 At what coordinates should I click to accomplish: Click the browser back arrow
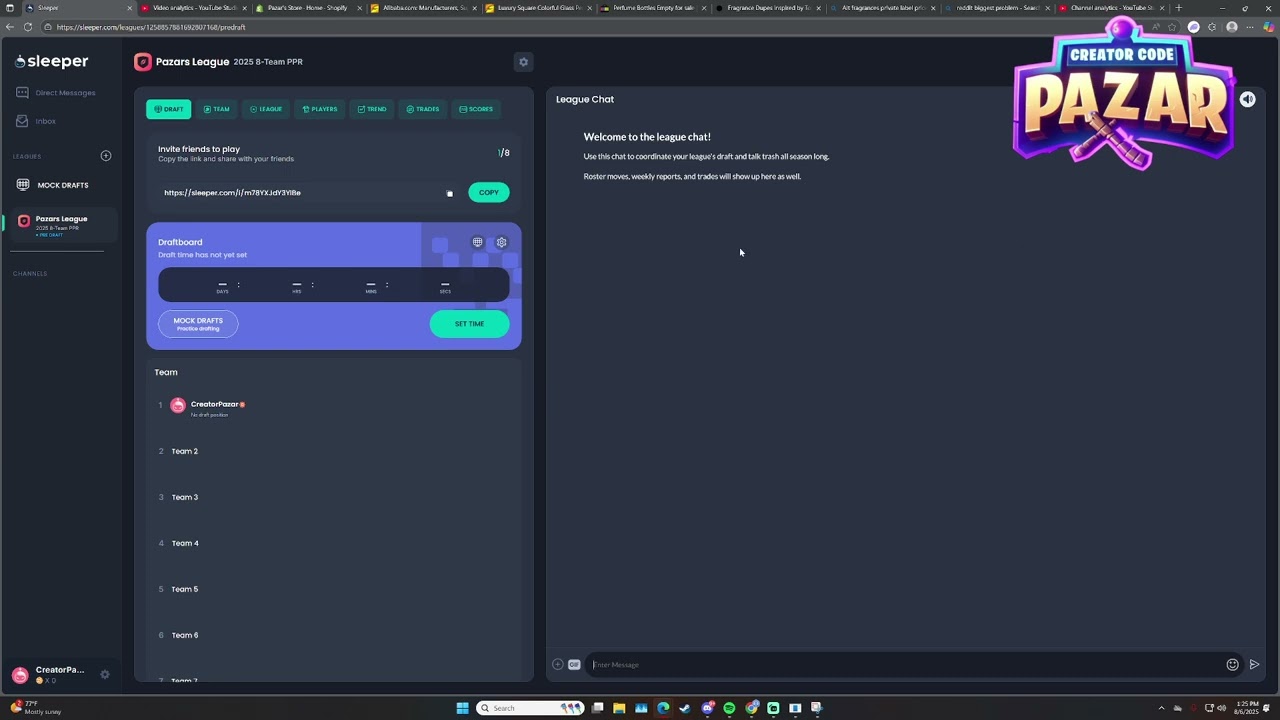coord(10,27)
